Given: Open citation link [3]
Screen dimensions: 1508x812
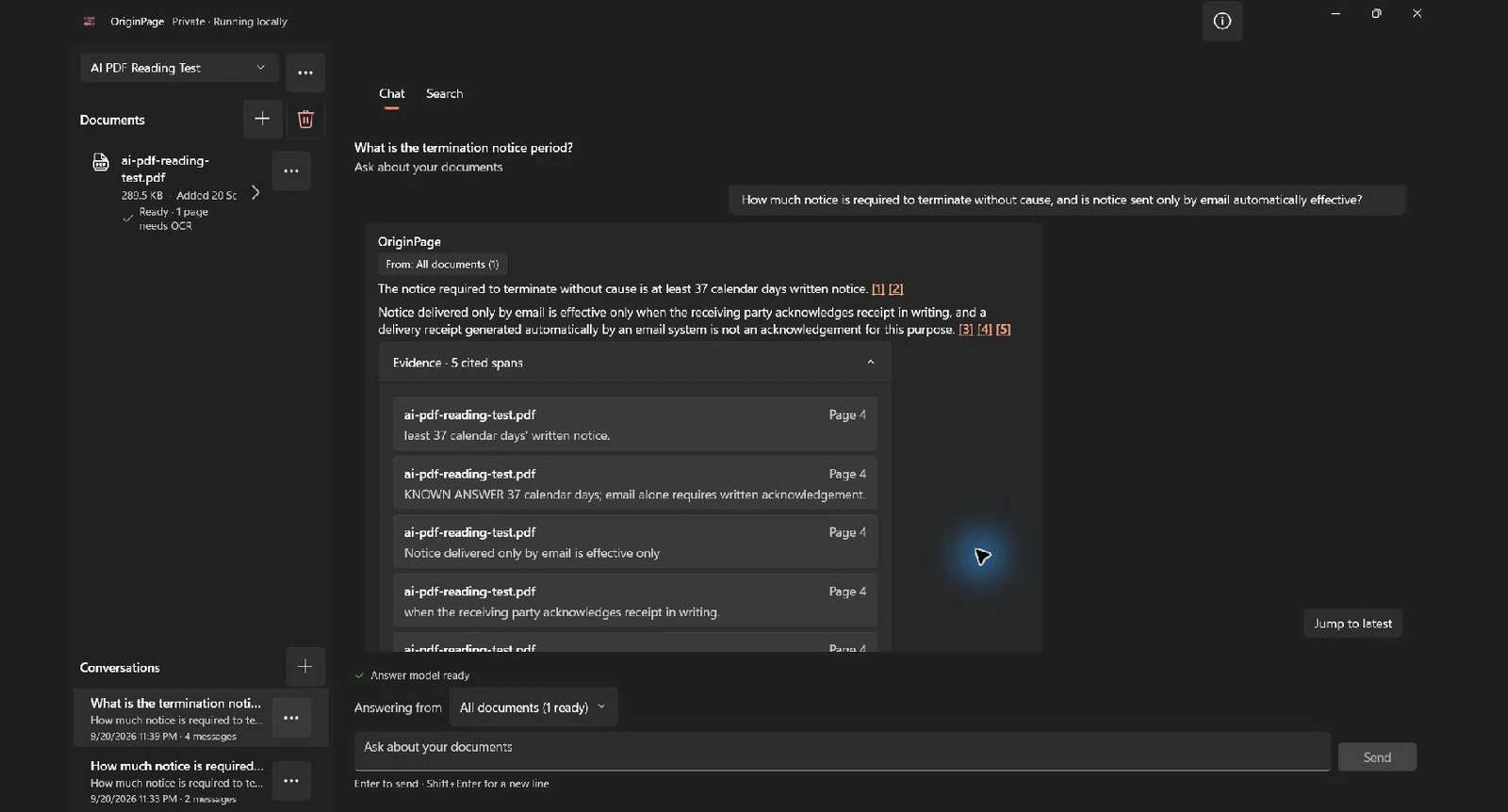Looking at the screenshot, I should (966, 330).
